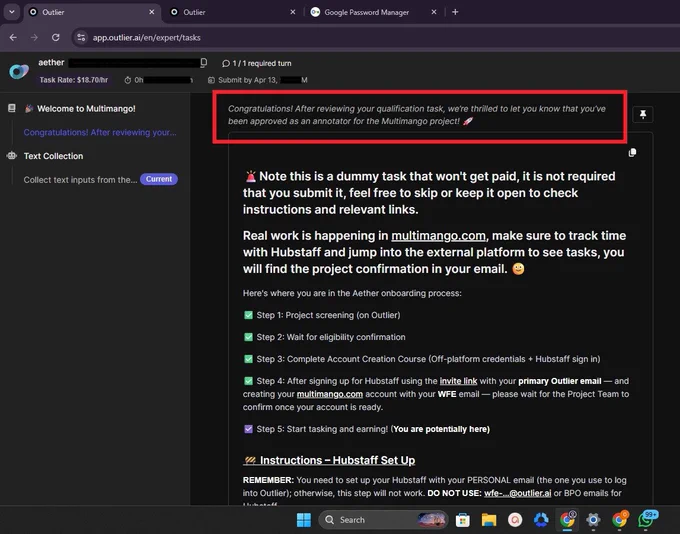Screen dimensions: 680x534
Task: Click the robot icon beside Text Collection
Action: (x=12, y=155)
